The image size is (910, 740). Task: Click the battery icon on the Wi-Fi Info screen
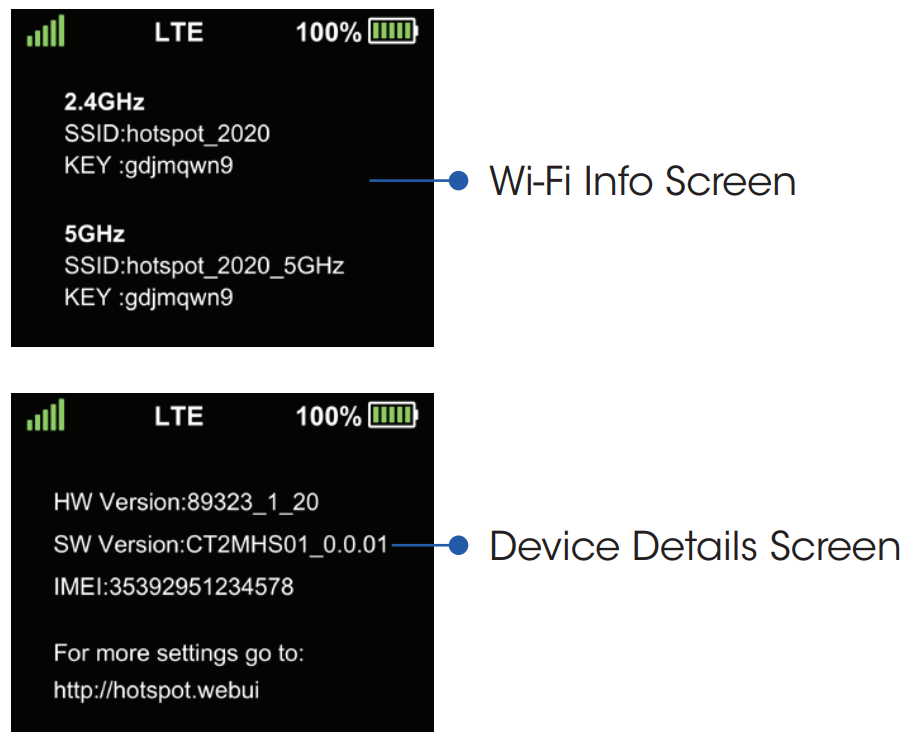393,32
